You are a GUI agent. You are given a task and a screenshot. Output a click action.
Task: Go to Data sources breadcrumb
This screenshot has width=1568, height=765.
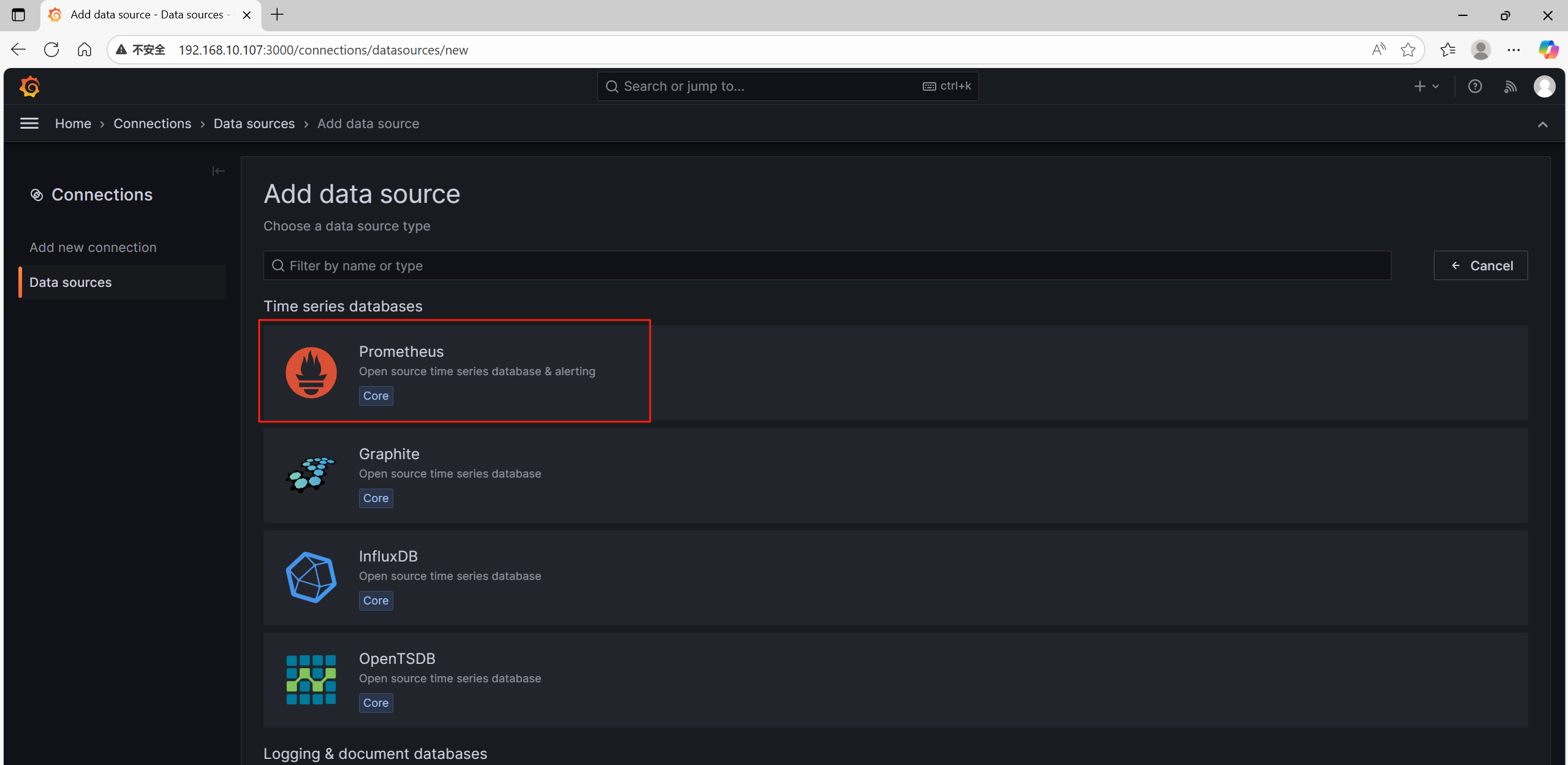(254, 124)
